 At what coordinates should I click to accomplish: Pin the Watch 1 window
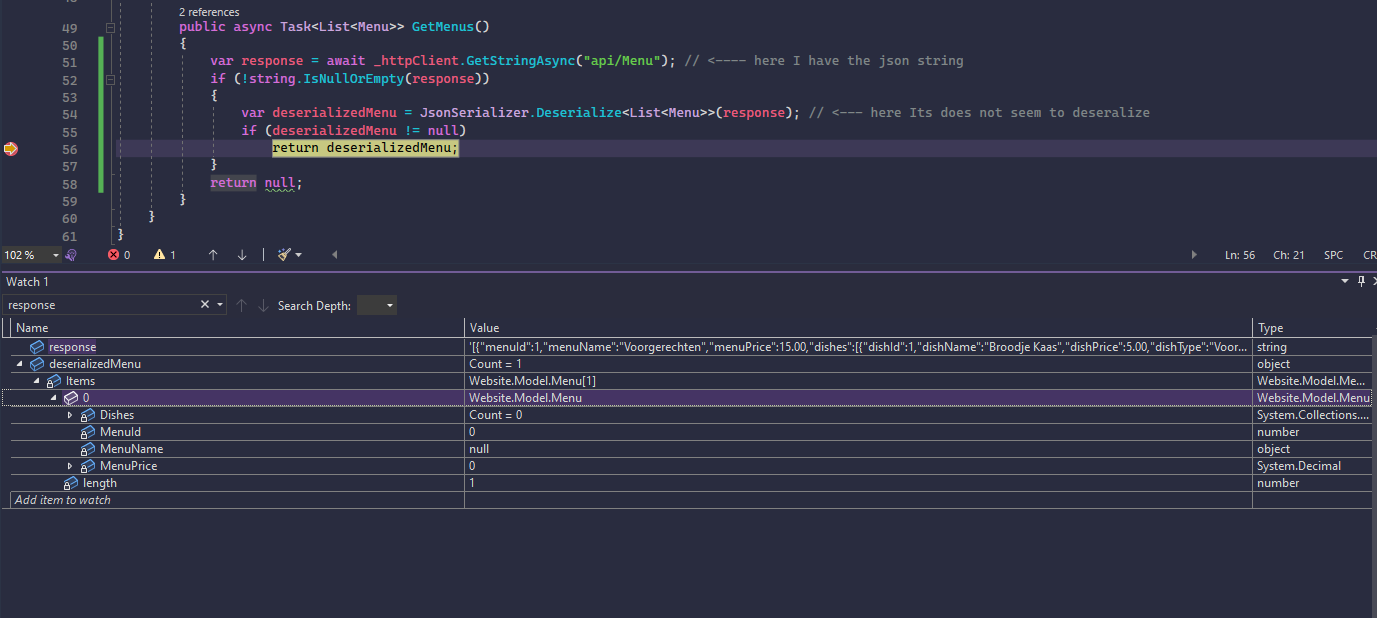[x=1360, y=282]
